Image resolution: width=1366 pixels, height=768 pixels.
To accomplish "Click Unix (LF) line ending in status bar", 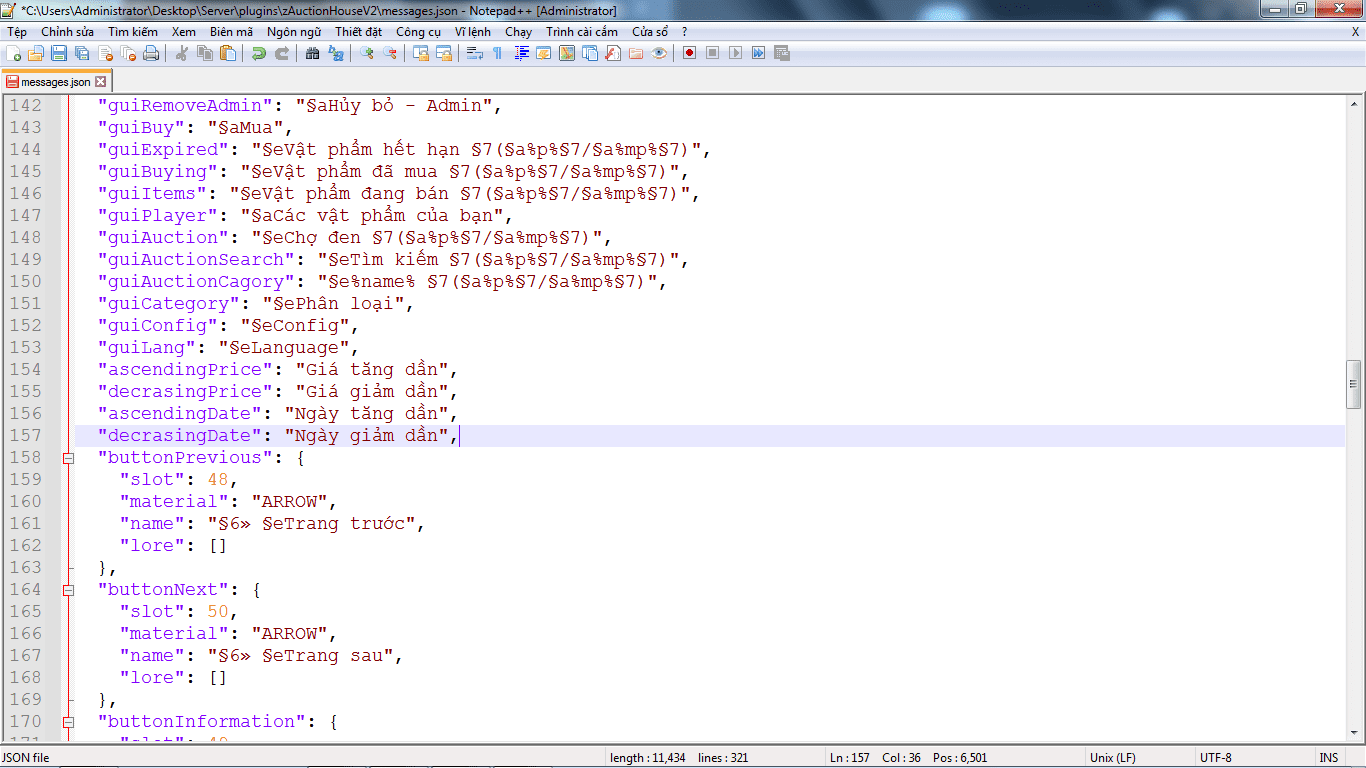I will tap(1112, 758).
